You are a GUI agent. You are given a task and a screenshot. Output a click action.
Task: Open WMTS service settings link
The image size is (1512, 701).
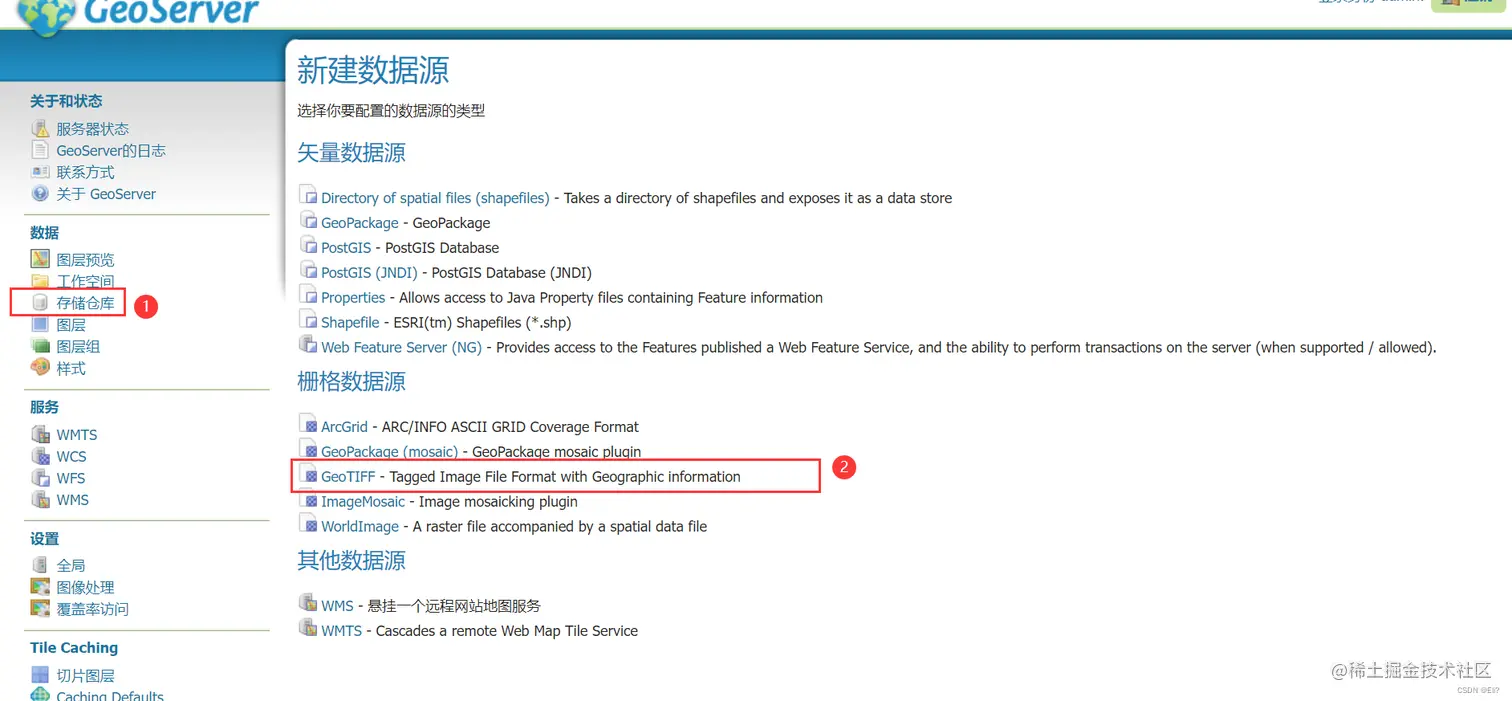point(77,435)
